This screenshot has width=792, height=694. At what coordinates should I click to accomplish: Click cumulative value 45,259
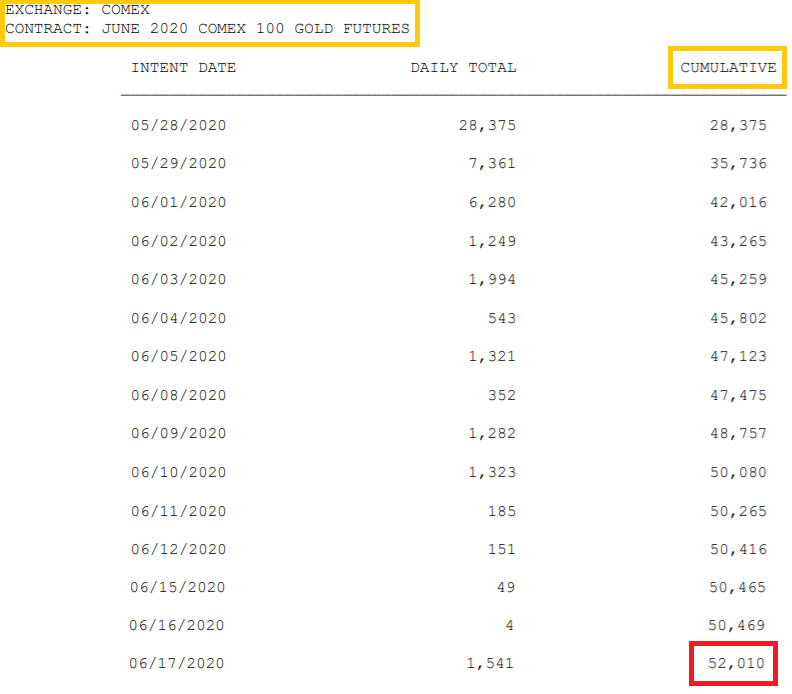click(738, 279)
